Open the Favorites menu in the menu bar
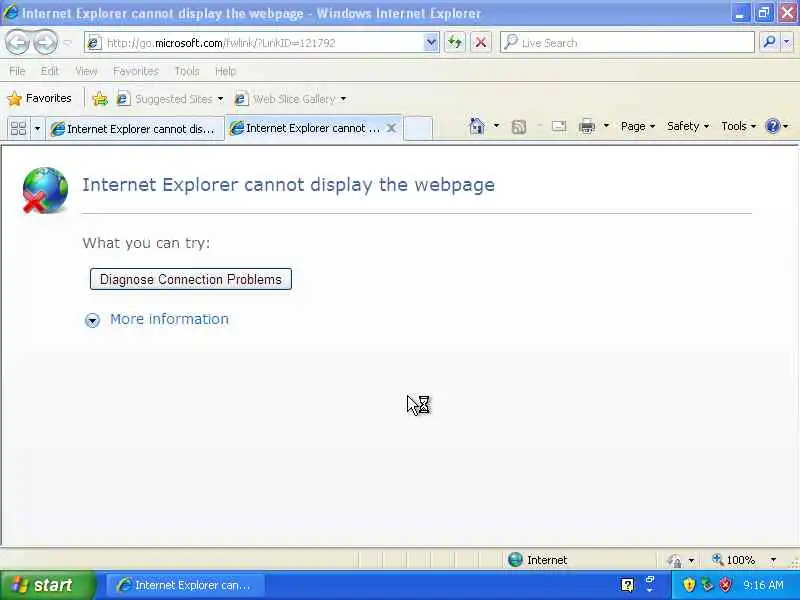 coord(136,71)
